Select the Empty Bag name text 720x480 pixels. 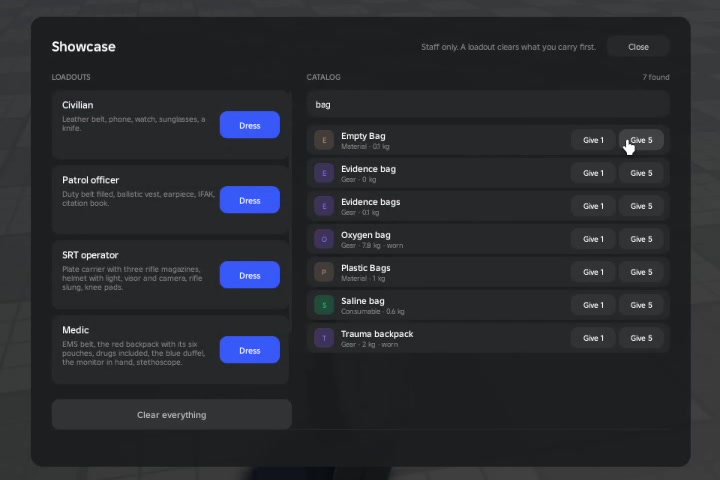363,136
